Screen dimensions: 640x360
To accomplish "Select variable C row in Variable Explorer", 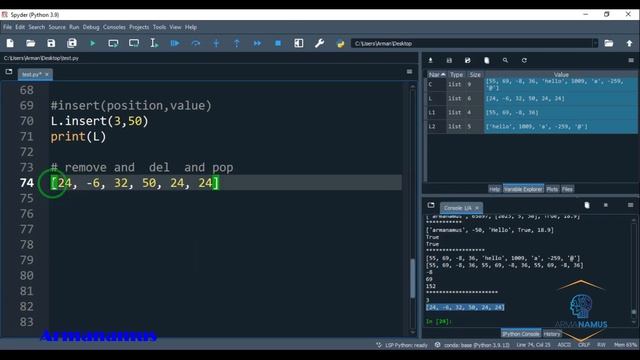I will tap(532, 84).
